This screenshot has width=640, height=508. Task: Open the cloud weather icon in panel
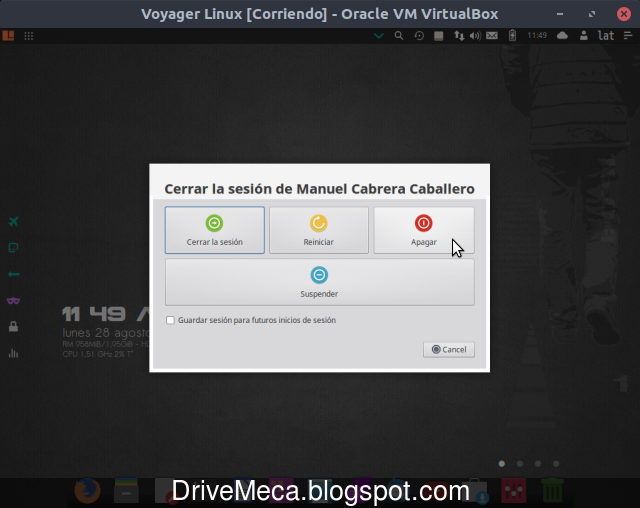click(x=562, y=36)
